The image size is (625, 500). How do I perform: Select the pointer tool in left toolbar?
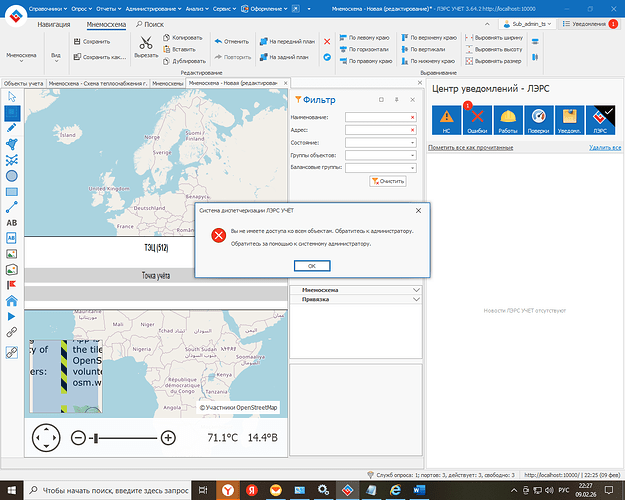click(11, 97)
